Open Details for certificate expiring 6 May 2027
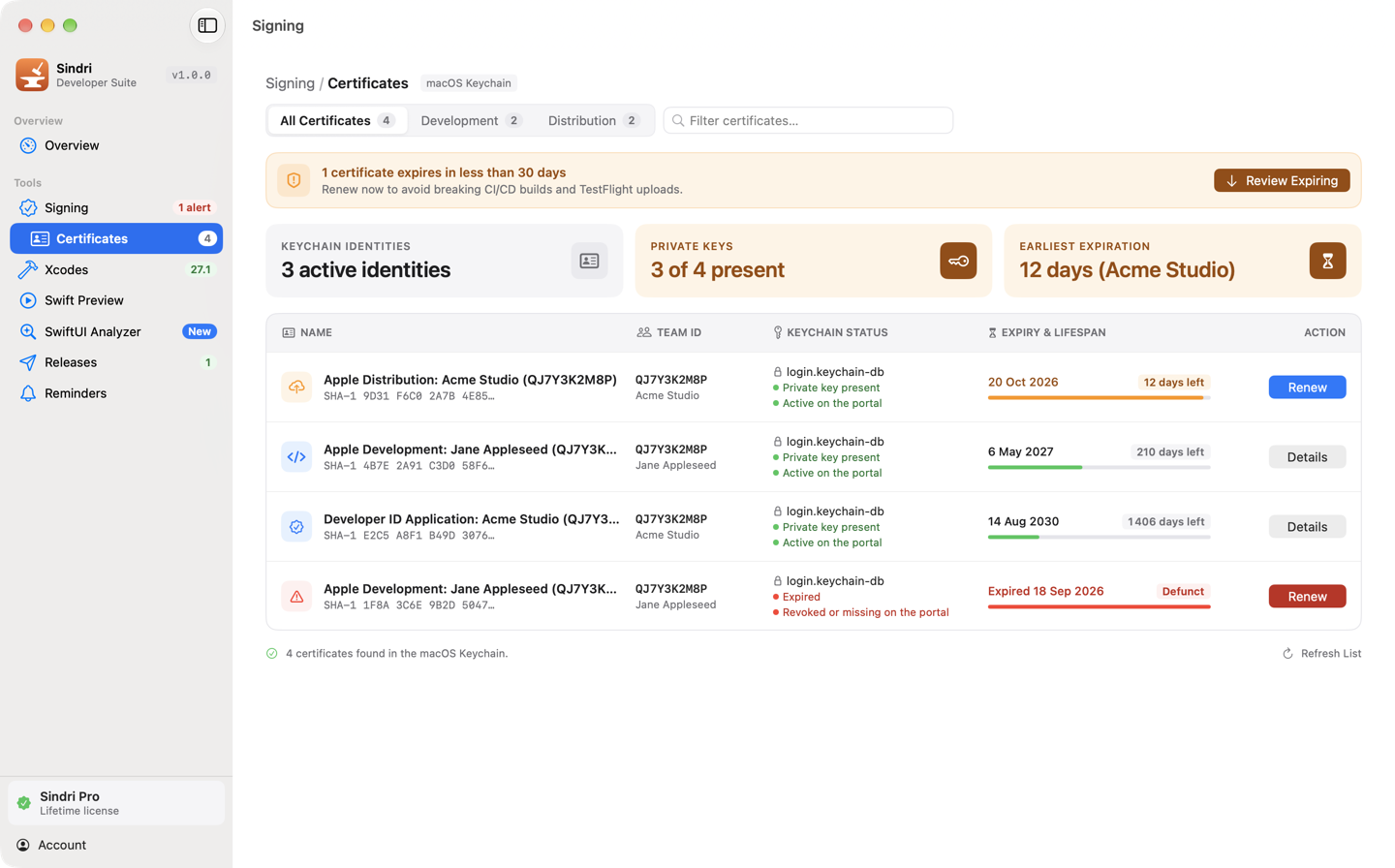This screenshot has height=868, width=1395. 1307,456
